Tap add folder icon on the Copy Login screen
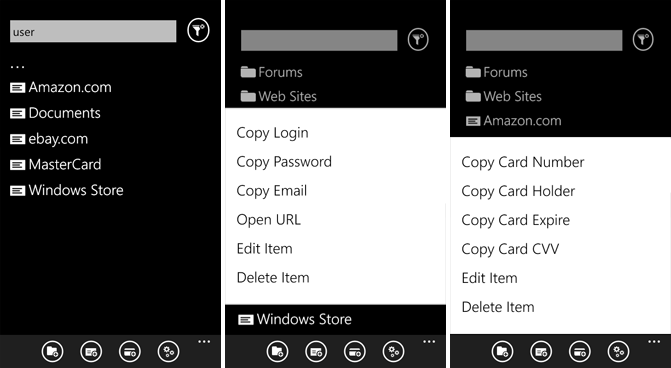Image resolution: width=671 pixels, height=368 pixels. click(277, 352)
